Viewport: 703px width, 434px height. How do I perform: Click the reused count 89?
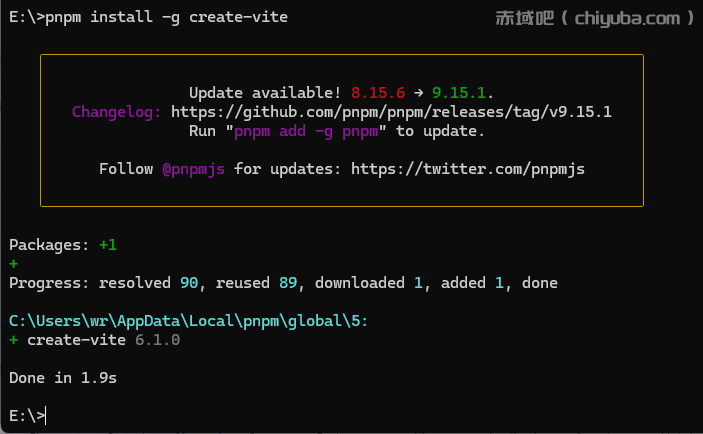pos(288,283)
